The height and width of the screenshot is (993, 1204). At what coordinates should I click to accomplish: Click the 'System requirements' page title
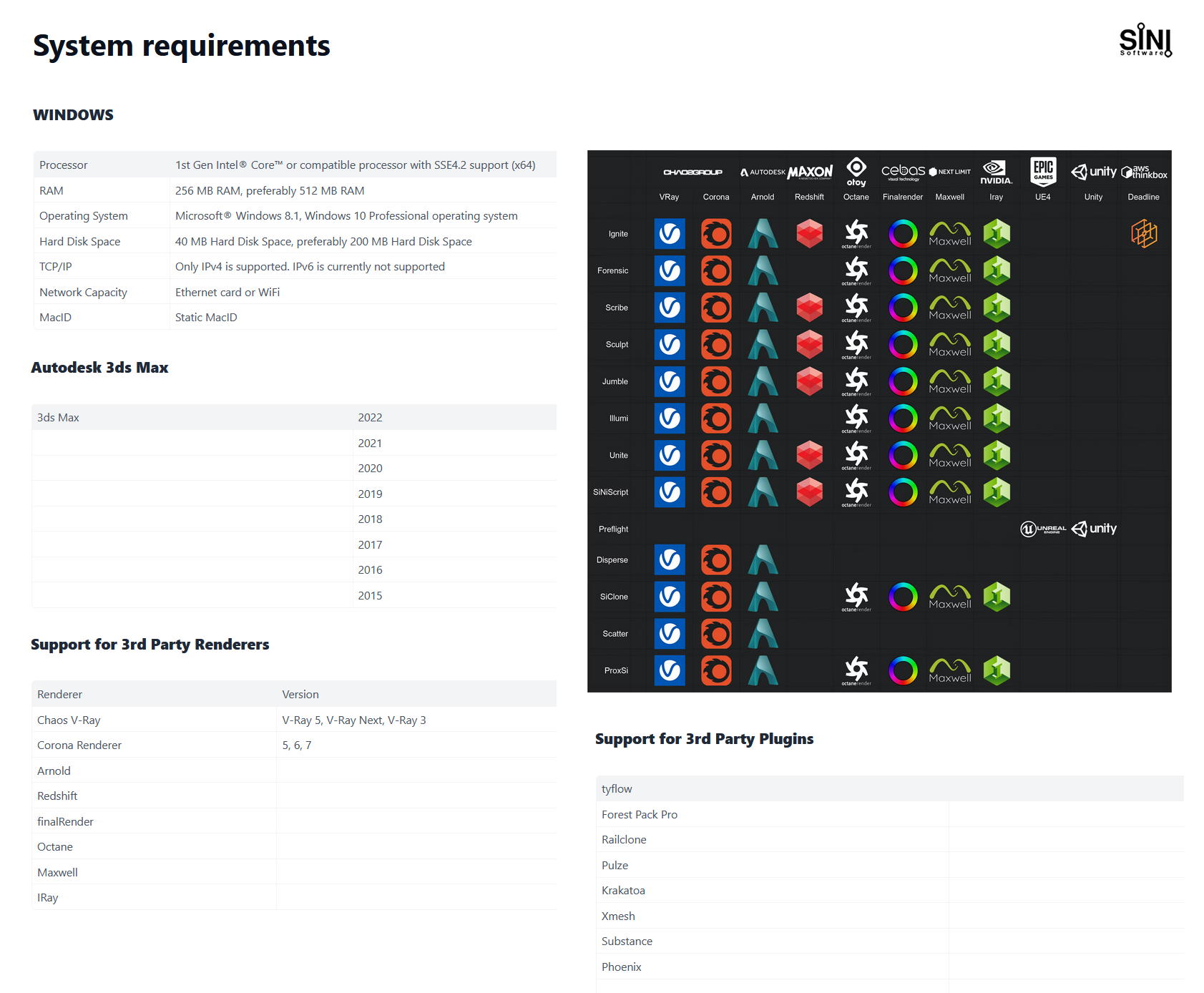[182, 46]
